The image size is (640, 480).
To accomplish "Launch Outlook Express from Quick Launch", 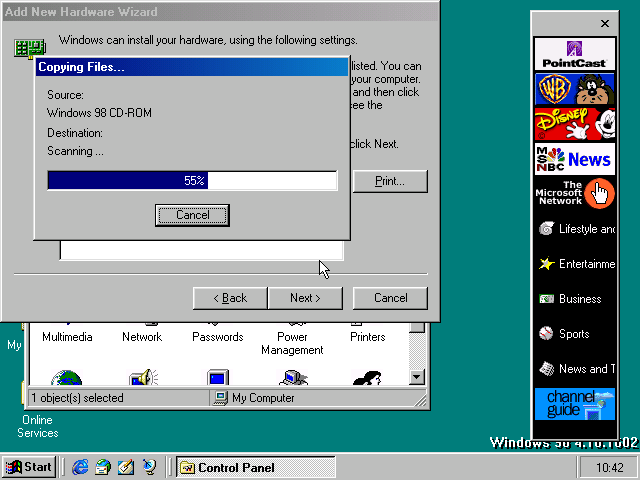I will coord(103,467).
